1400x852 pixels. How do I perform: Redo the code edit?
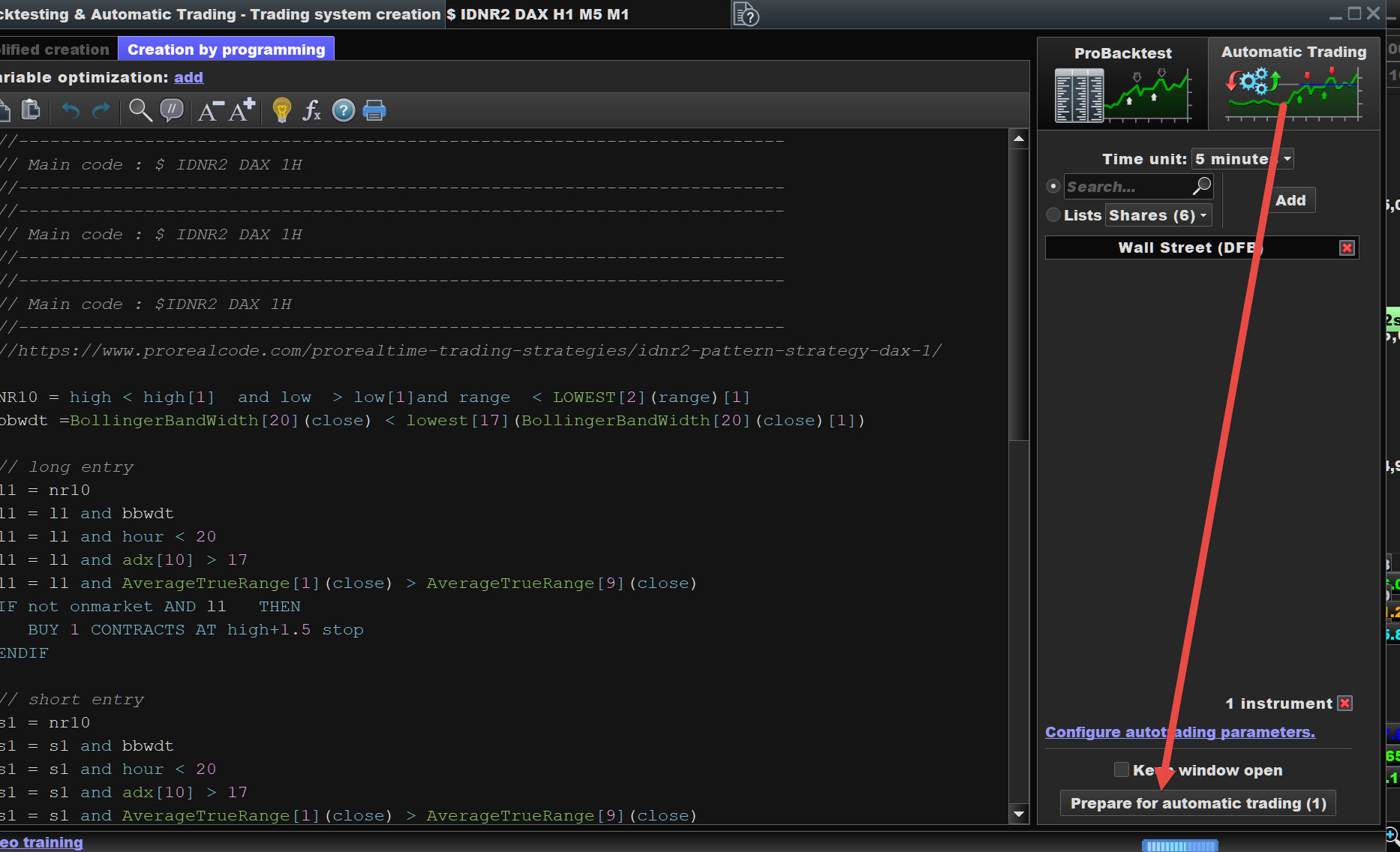[x=101, y=111]
